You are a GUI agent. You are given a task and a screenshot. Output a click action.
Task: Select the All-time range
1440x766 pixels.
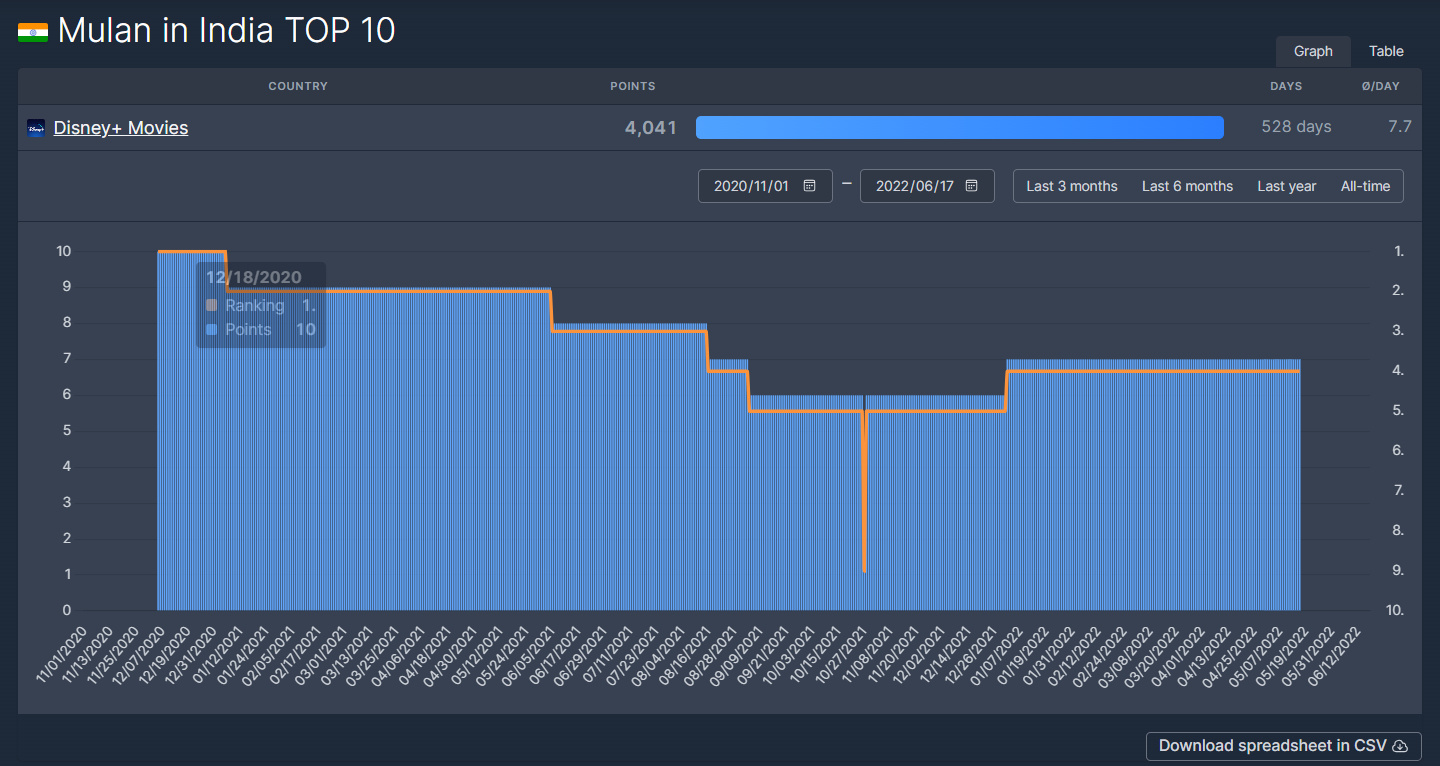point(1365,186)
